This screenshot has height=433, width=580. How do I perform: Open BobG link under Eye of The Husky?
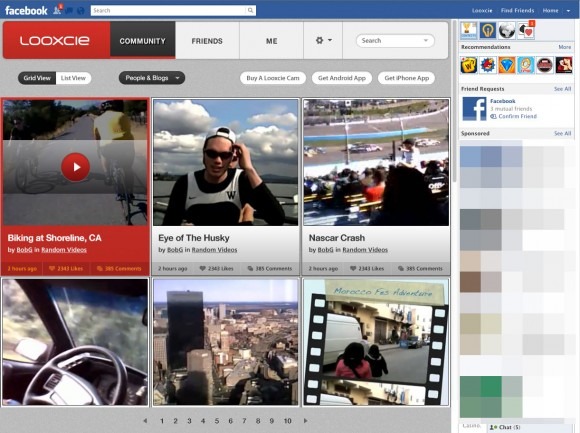(175, 250)
